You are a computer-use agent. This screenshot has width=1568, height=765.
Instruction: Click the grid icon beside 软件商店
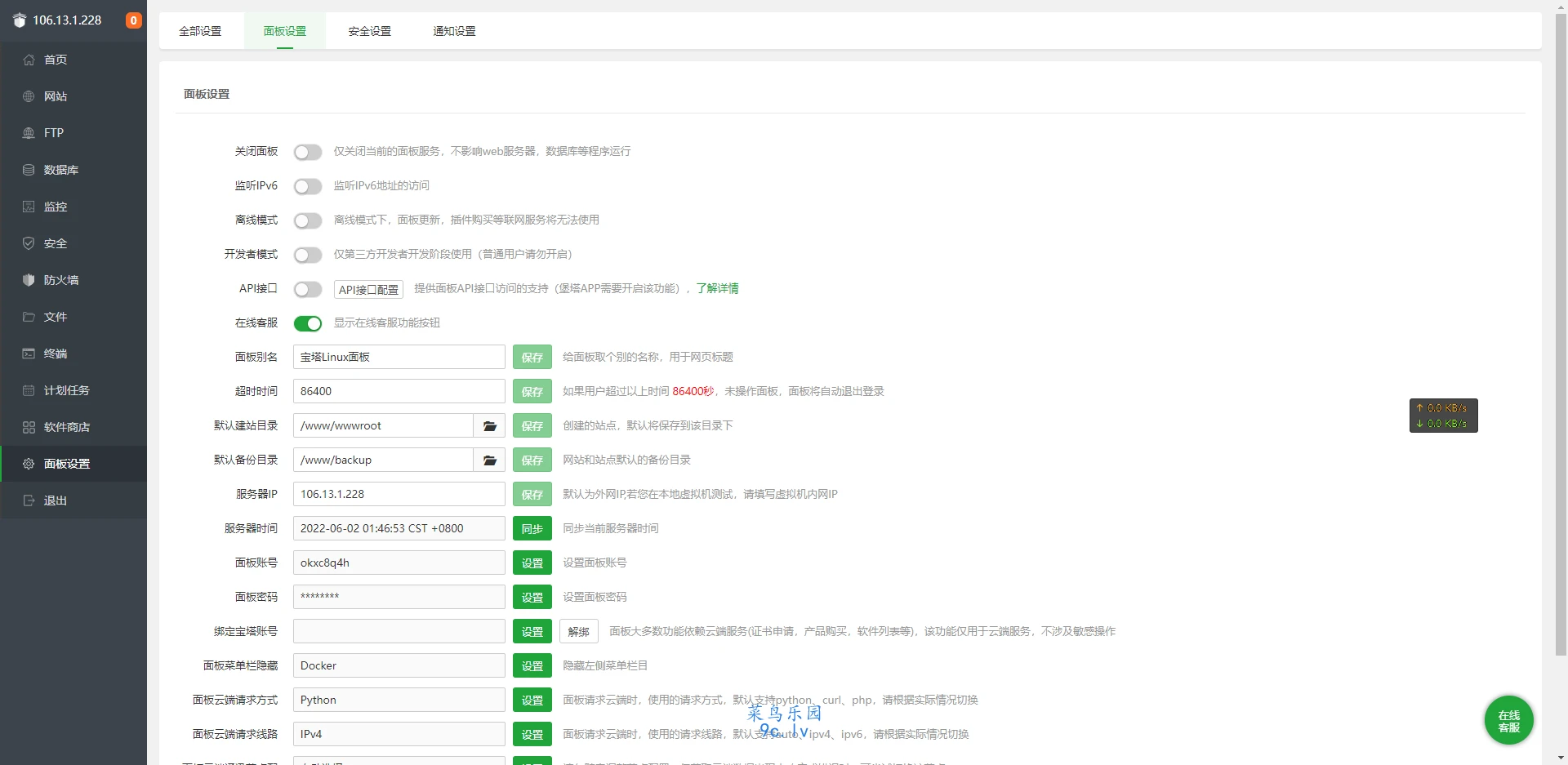29,427
